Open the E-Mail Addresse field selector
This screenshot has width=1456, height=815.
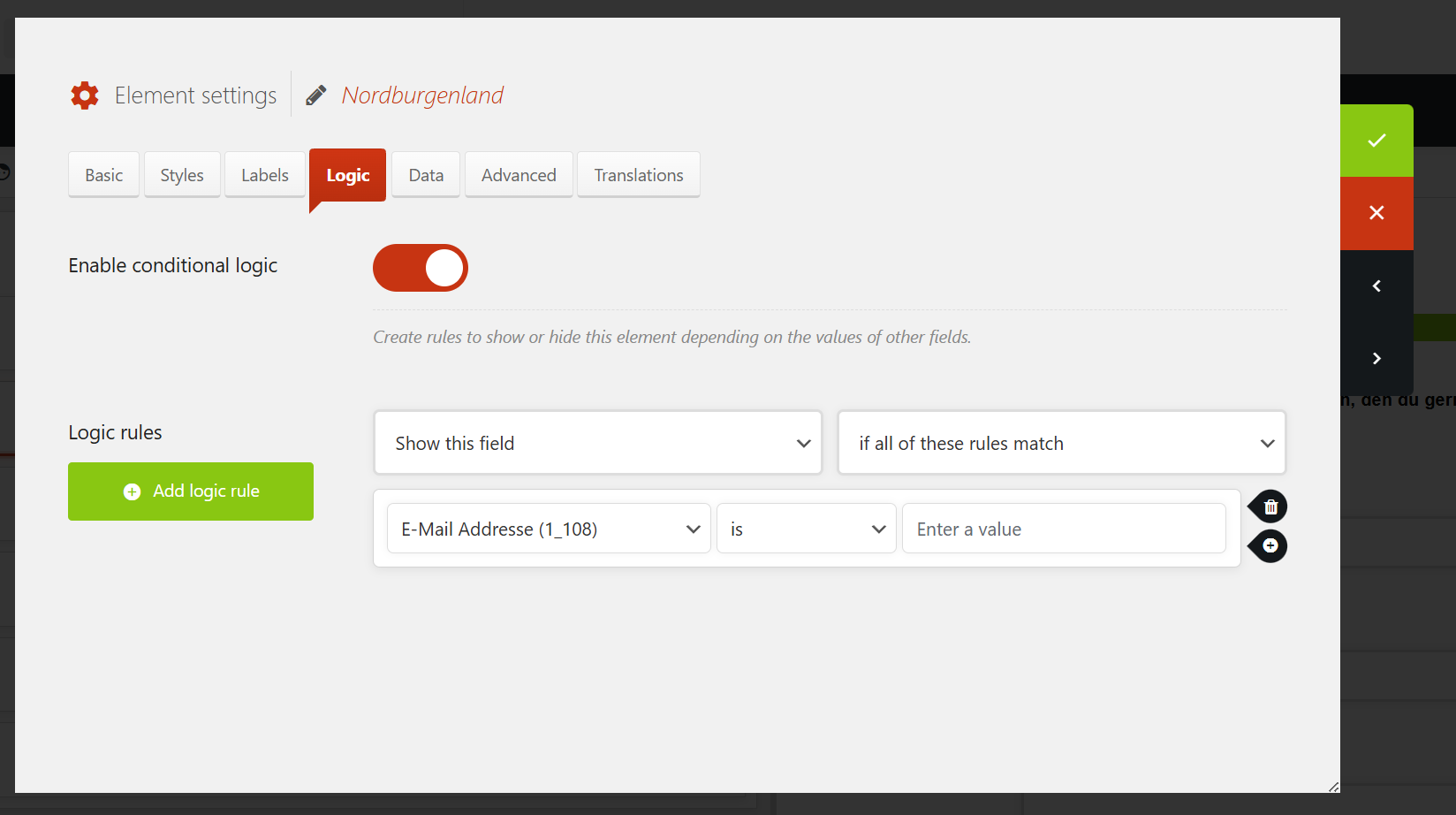(549, 529)
